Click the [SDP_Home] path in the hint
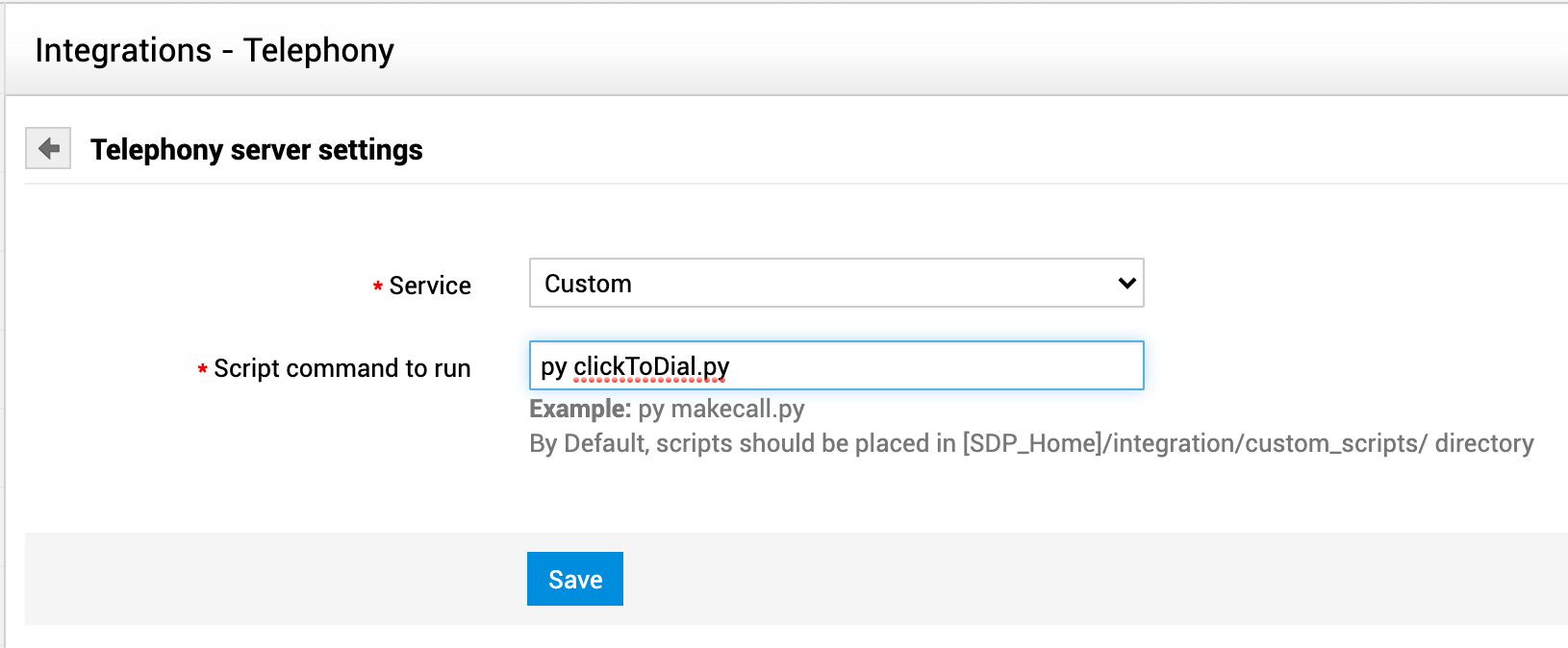This screenshot has height=648, width=1568. click(x=1031, y=443)
